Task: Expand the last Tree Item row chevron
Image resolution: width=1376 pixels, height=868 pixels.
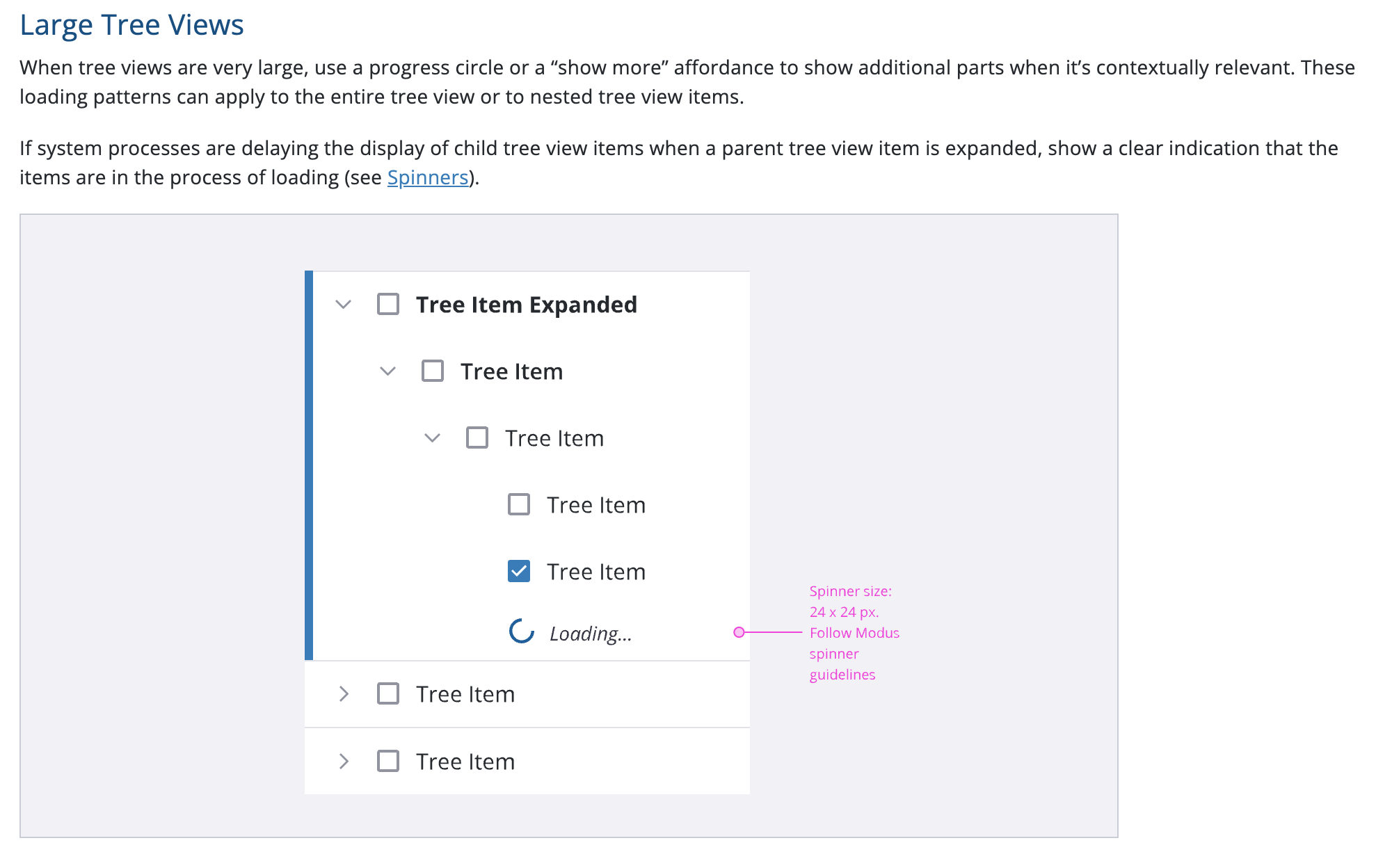Action: 344,762
